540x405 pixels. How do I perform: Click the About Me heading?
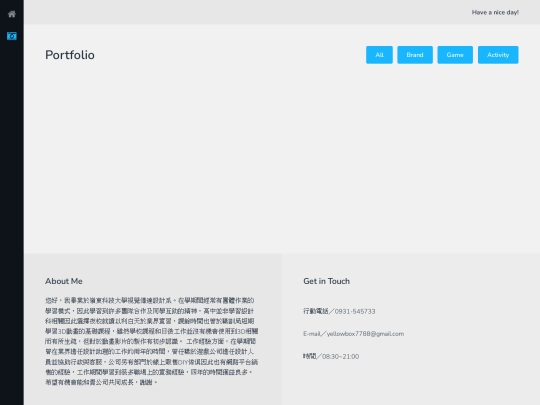point(64,281)
